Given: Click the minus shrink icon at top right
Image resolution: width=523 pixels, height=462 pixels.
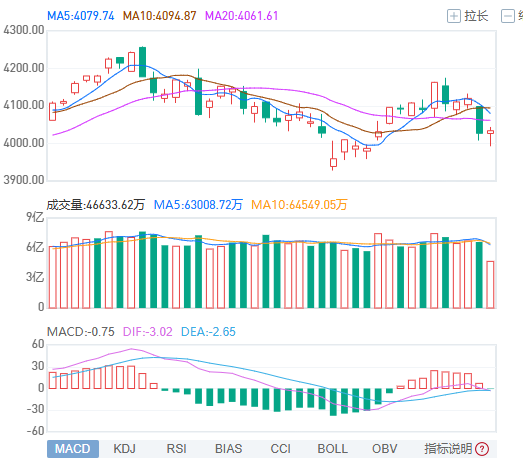Looking at the screenshot, I should [x=508, y=16].
